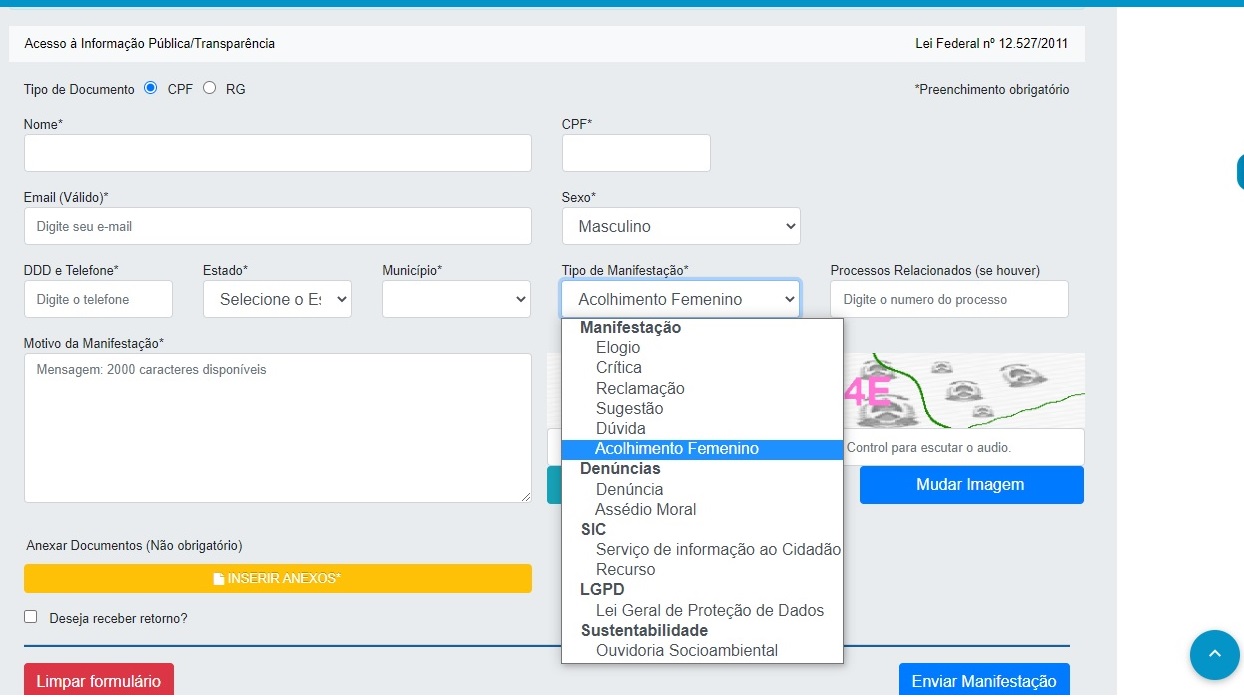Click the Motivo da Manifestação textarea
The width and height of the screenshot is (1244, 697).
277,427
